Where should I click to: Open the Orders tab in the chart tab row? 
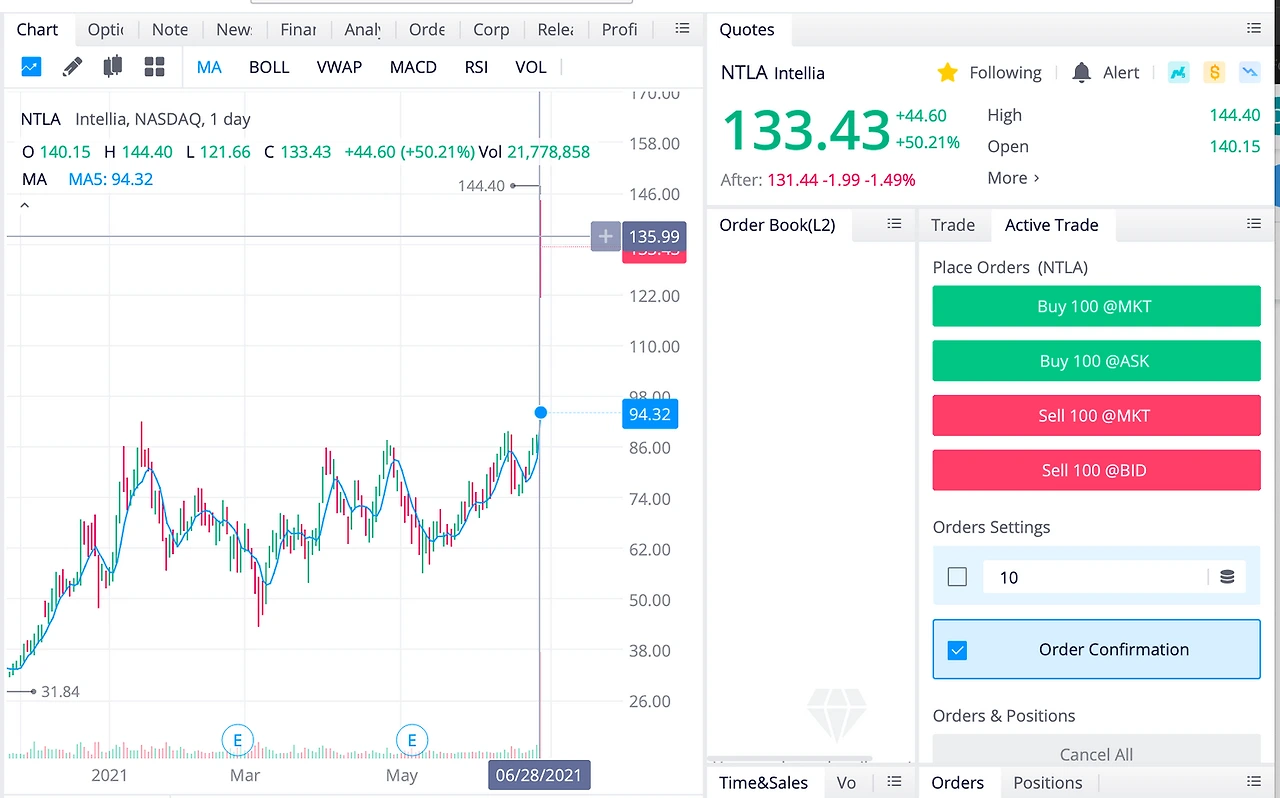[x=427, y=29]
